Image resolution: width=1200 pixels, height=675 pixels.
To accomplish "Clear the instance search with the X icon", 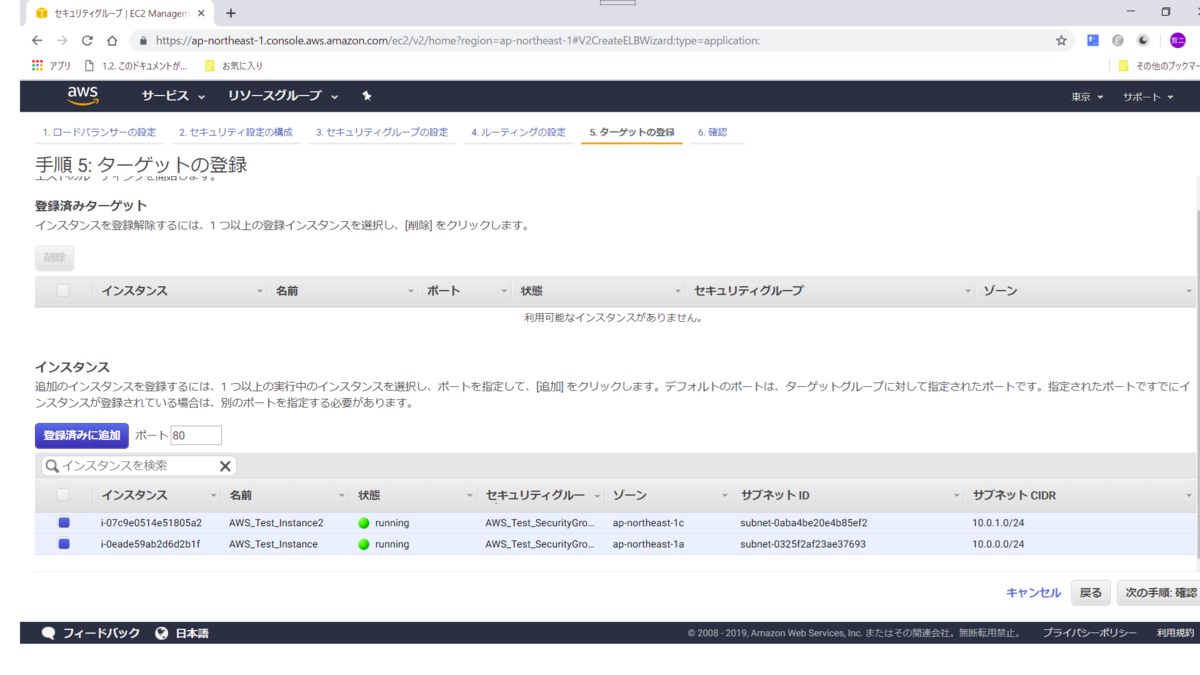I will (x=225, y=465).
